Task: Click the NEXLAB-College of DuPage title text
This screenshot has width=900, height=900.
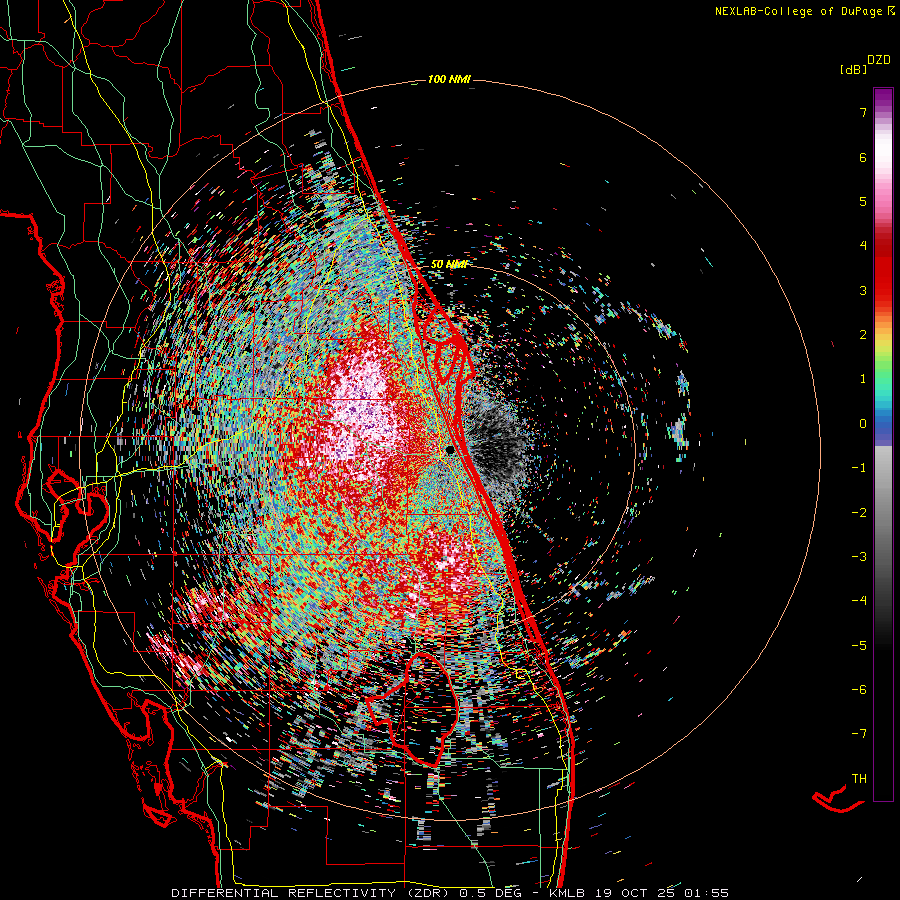Action: pos(805,11)
